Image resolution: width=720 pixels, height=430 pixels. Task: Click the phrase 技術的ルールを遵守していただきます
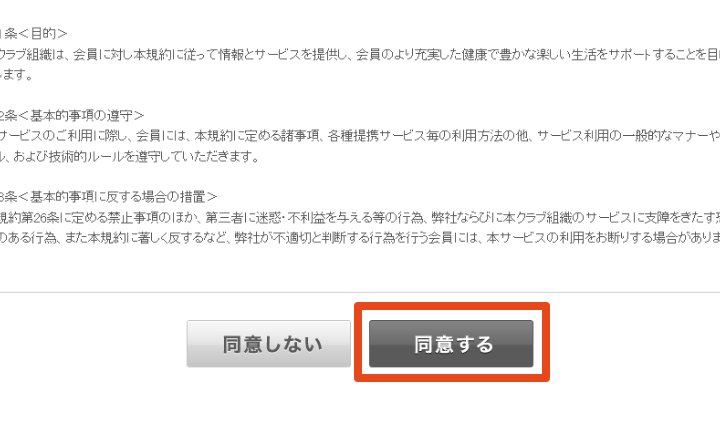click(x=150, y=156)
